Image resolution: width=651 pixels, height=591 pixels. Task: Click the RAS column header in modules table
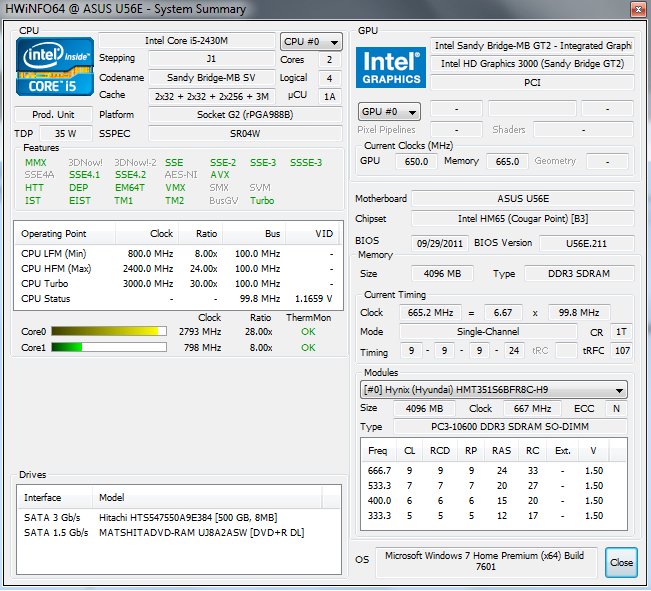pos(502,451)
